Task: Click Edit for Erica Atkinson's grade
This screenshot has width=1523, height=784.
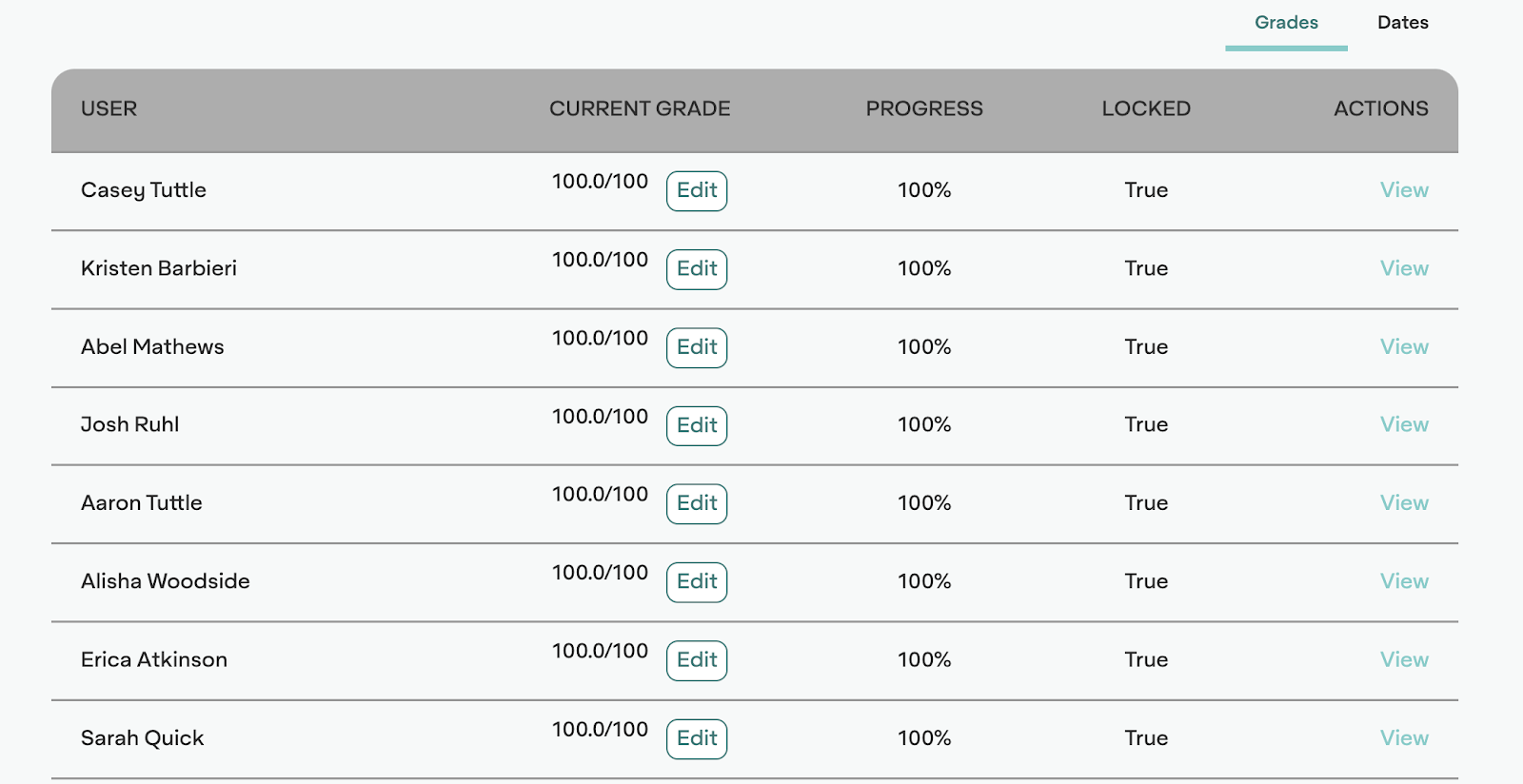Action: (697, 660)
